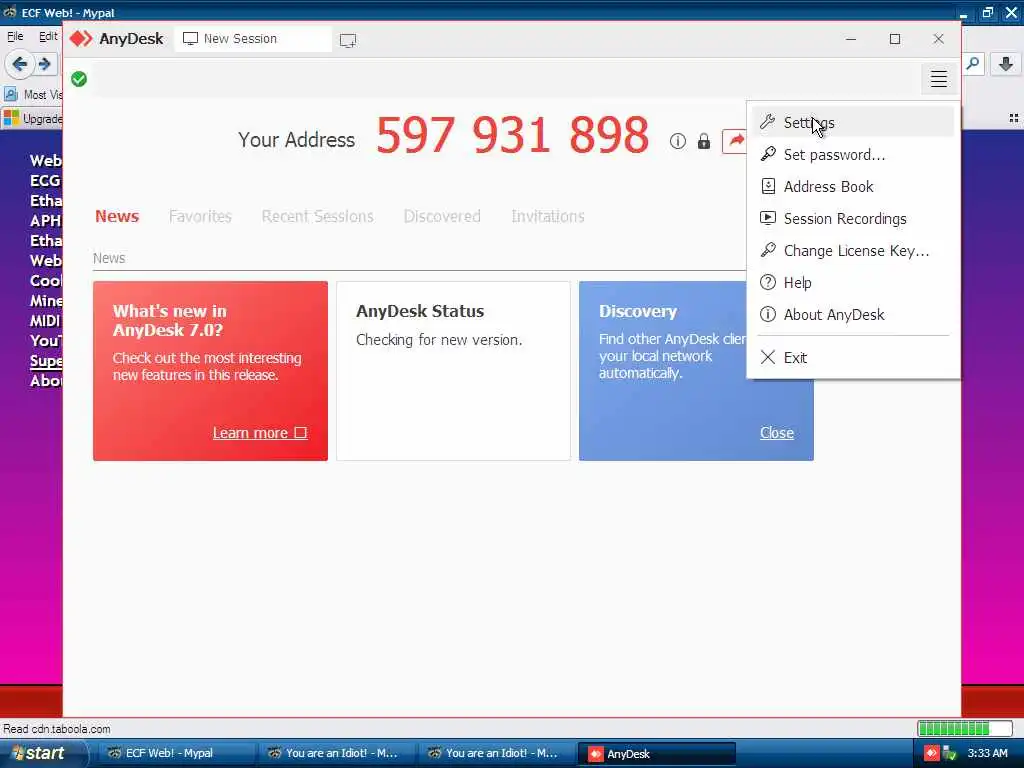Choose Exit in AnyDesk menu

click(x=853, y=357)
